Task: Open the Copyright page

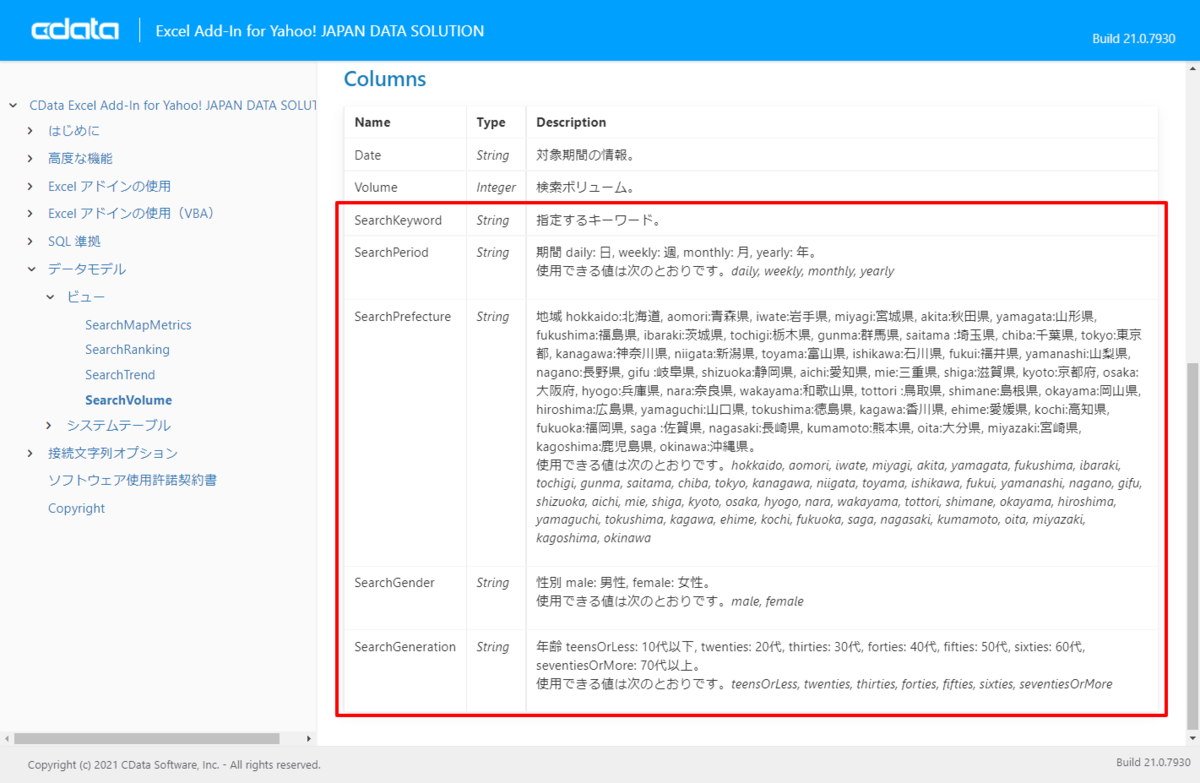Action: tap(76, 508)
